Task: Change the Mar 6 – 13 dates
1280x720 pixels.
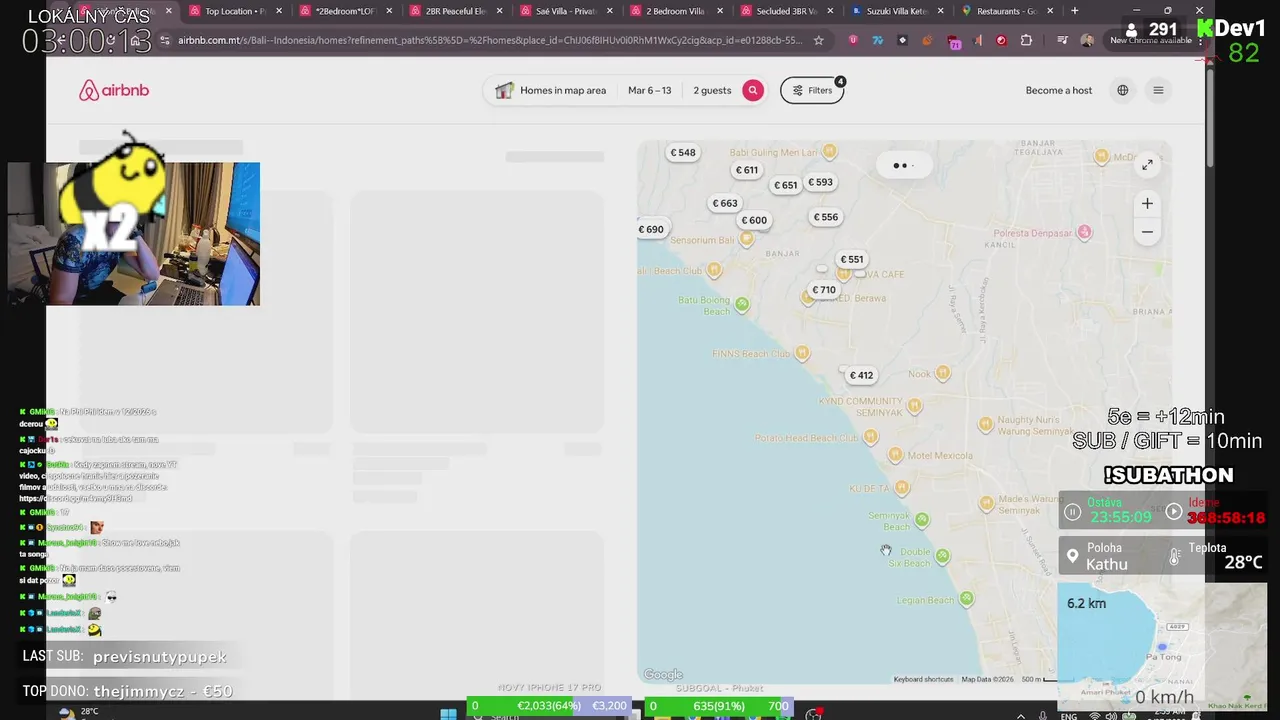Action: pos(649,90)
